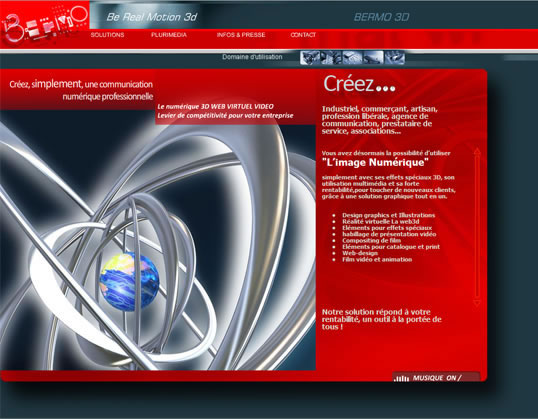
Task: Open the Solutions menu
Action: point(107,35)
